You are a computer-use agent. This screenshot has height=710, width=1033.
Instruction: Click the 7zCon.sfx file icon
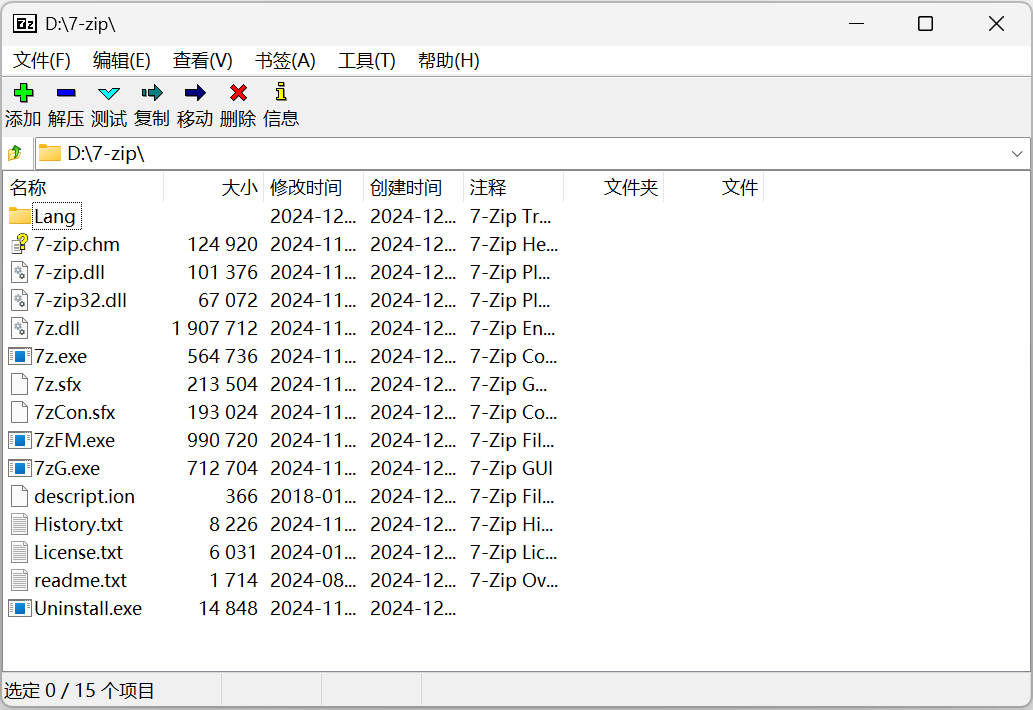20,412
